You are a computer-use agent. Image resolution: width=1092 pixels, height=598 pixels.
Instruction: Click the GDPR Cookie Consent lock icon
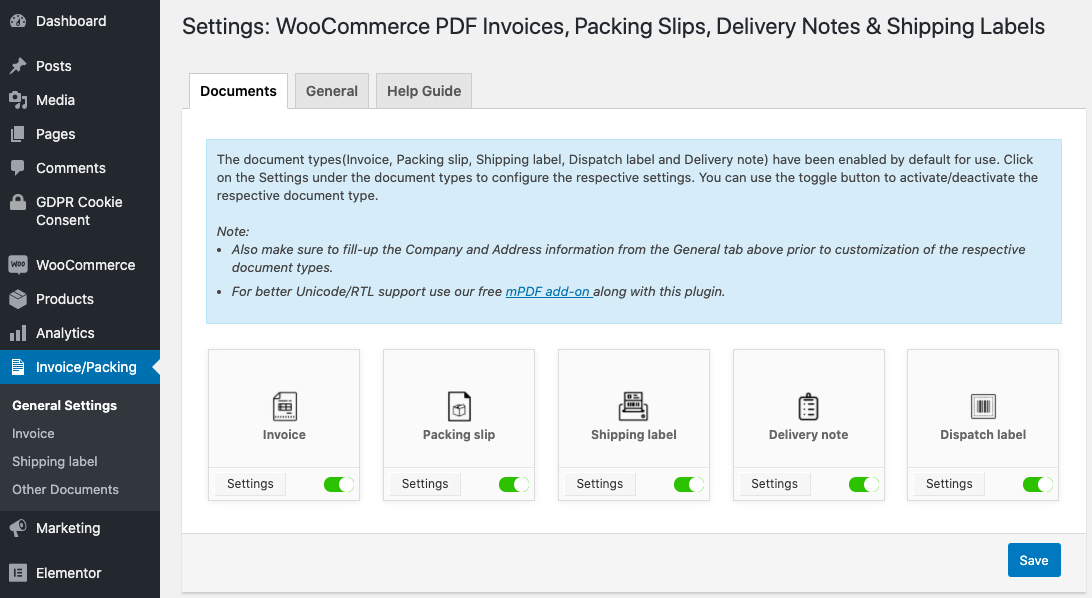click(x=18, y=202)
